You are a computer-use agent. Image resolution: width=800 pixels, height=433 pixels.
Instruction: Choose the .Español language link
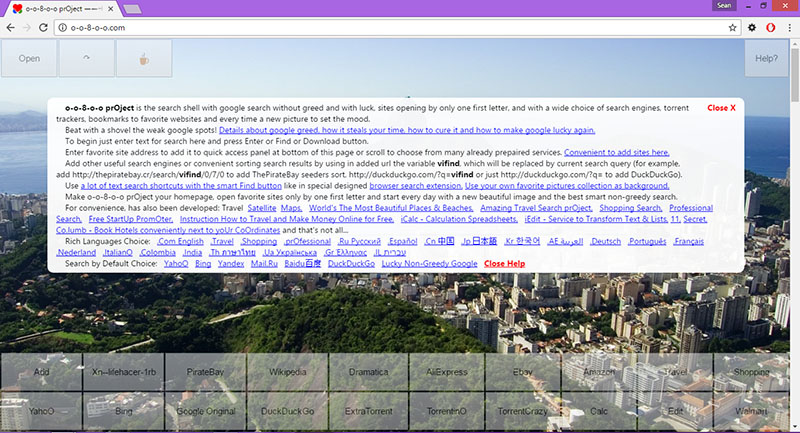click(403, 241)
